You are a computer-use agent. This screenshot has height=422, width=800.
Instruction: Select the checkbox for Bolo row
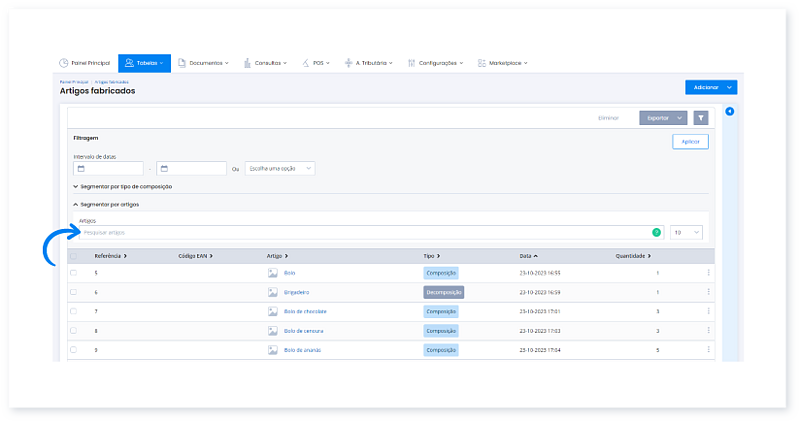click(73, 272)
